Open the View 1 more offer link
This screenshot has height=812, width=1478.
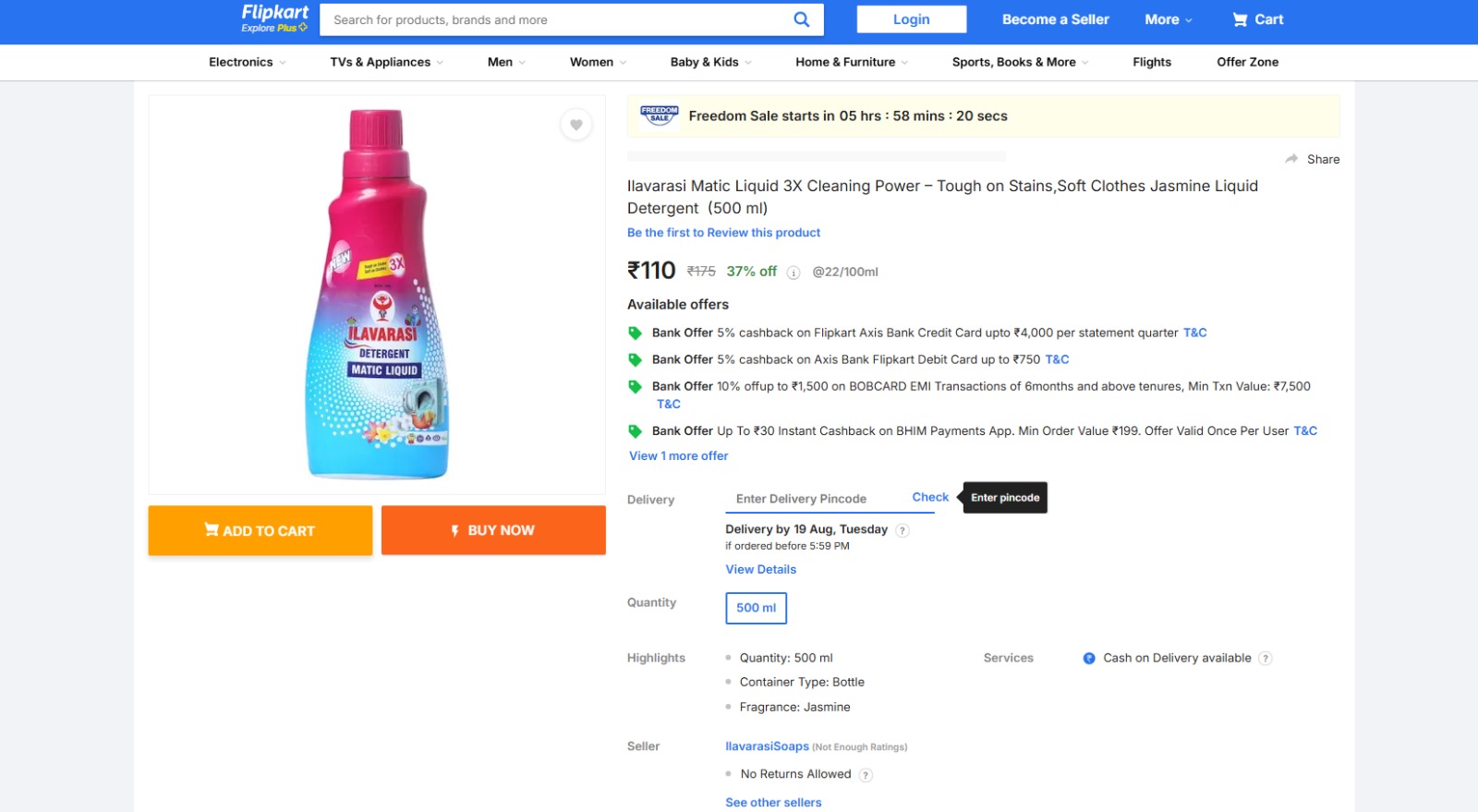[x=679, y=456]
